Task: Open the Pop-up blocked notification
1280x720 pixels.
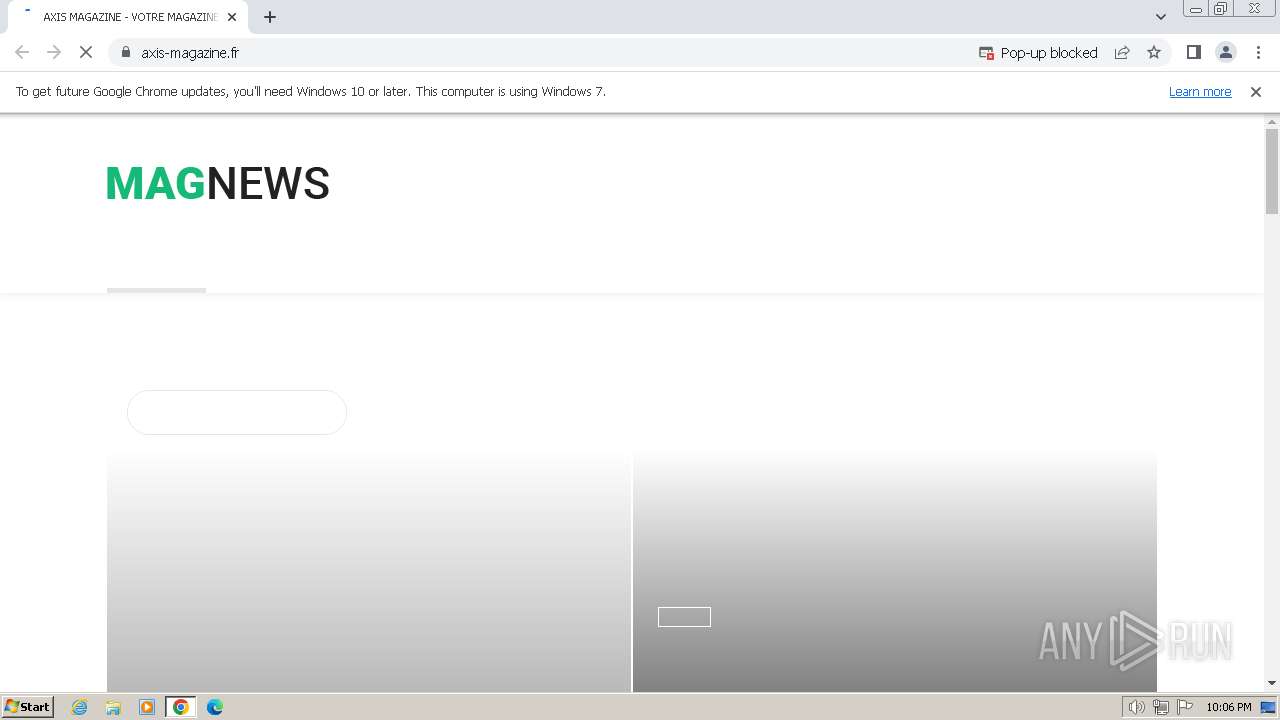Action: tap(1038, 53)
